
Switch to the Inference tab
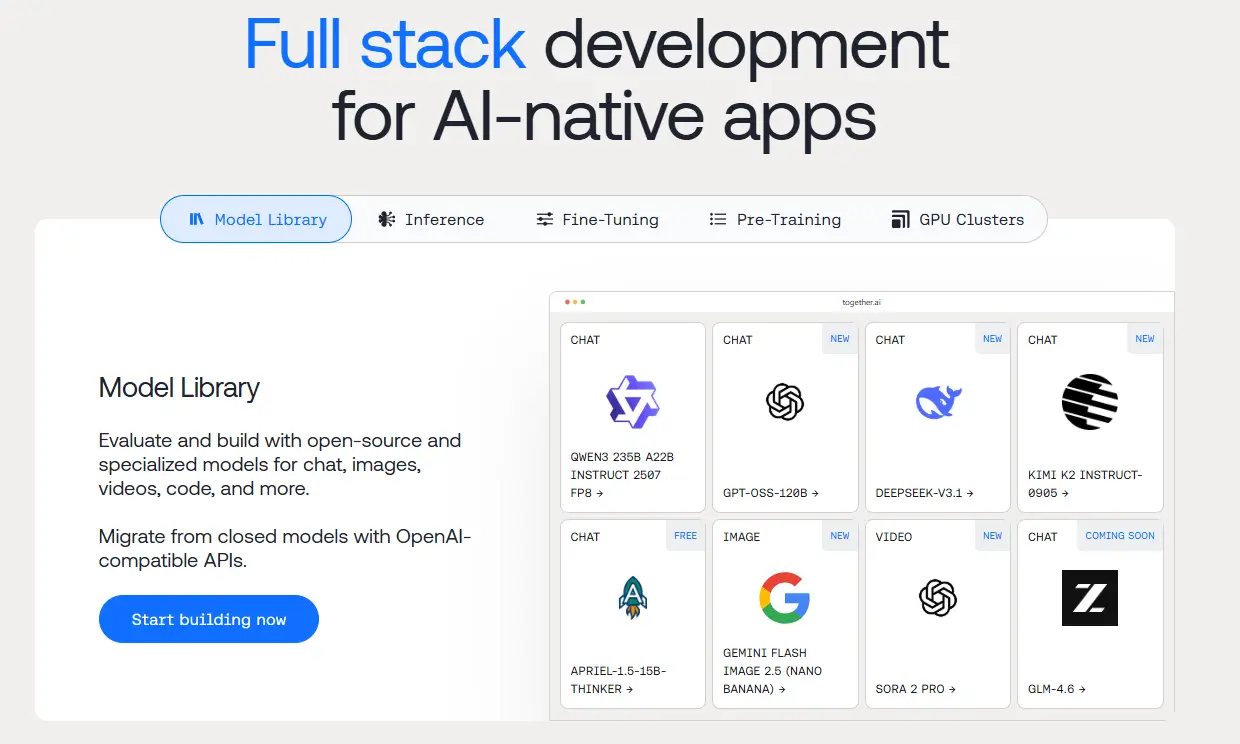(x=431, y=219)
